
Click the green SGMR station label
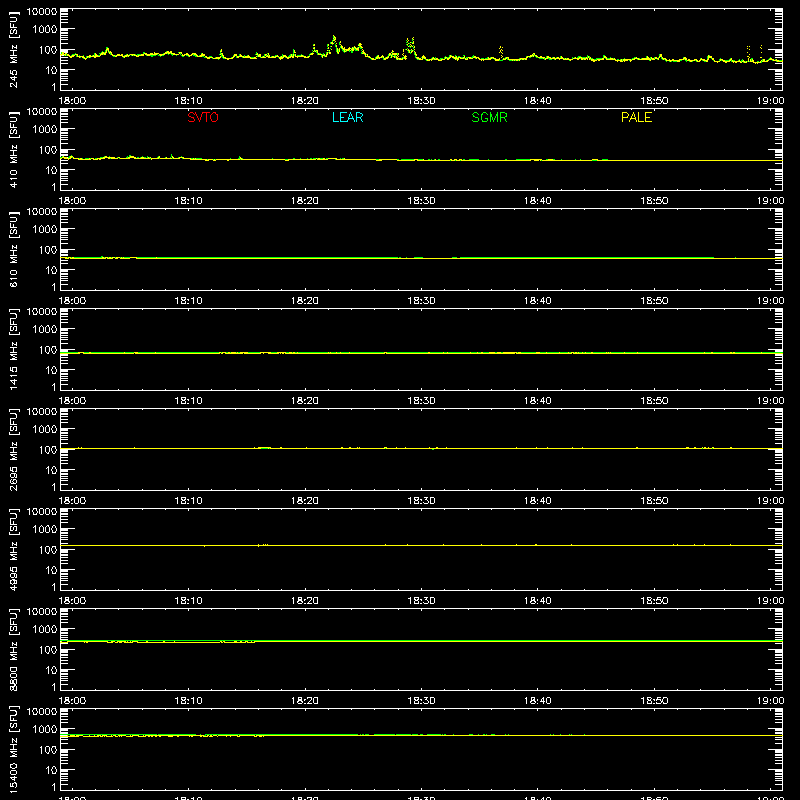click(489, 117)
